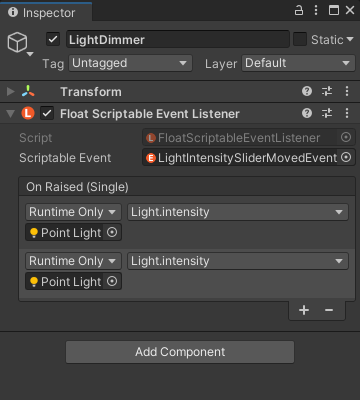Click the LightDimmer name field
This screenshot has width=360, height=400.
[178, 40]
